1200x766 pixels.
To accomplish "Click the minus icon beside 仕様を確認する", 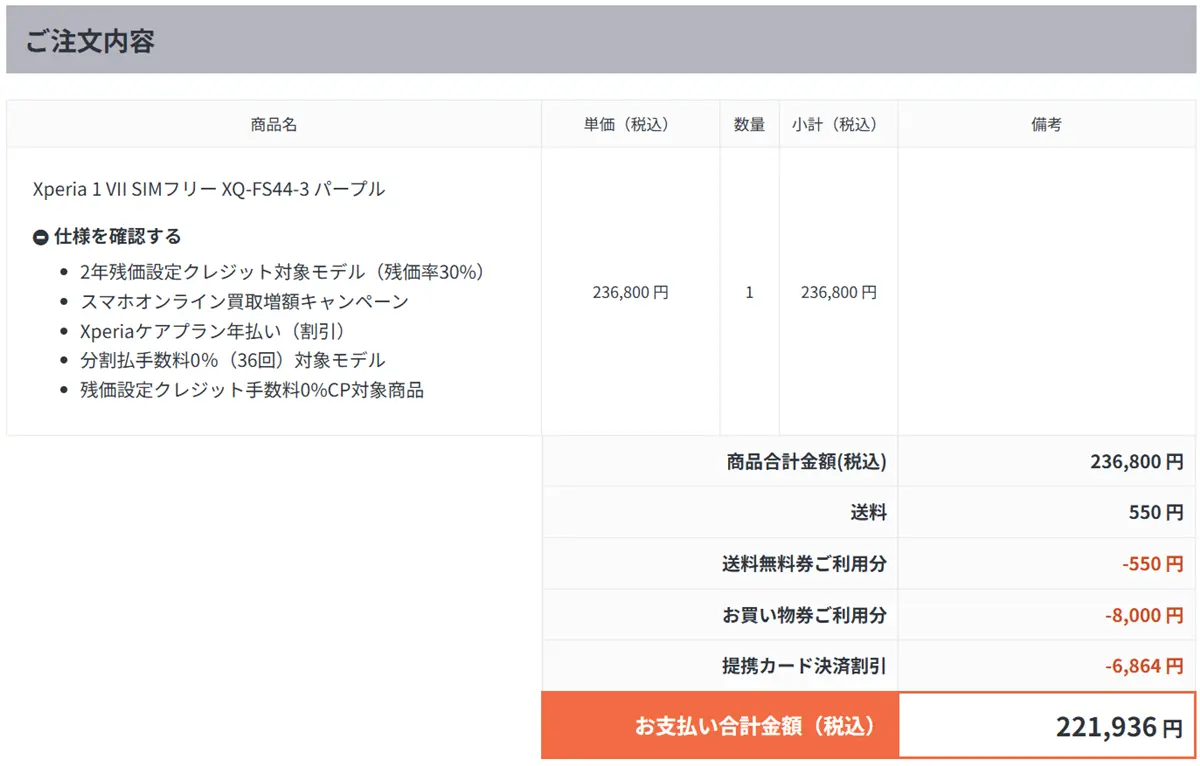I will point(41,238).
